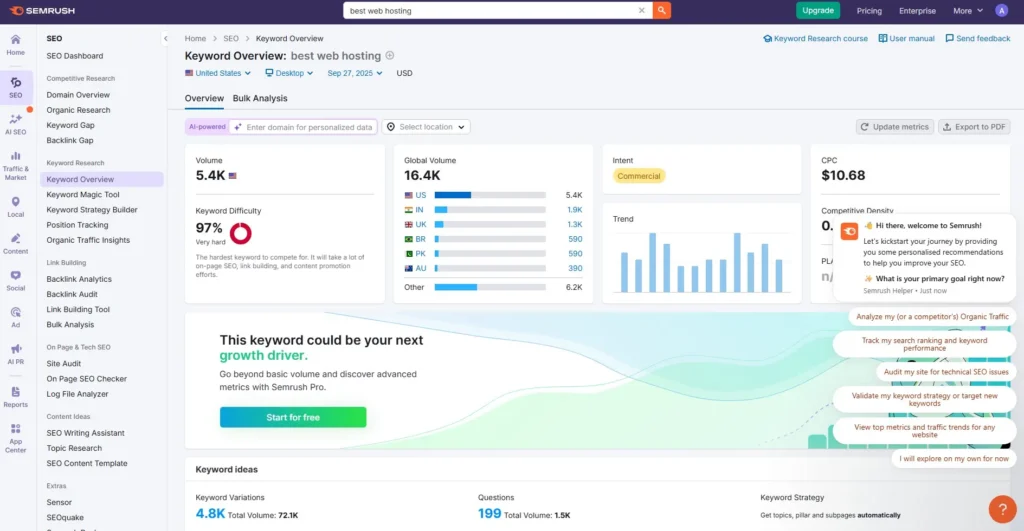This screenshot has height=531, width=1024.
Task: Click the Enter domain for personalized data field
Action: (x=304, y=127)
